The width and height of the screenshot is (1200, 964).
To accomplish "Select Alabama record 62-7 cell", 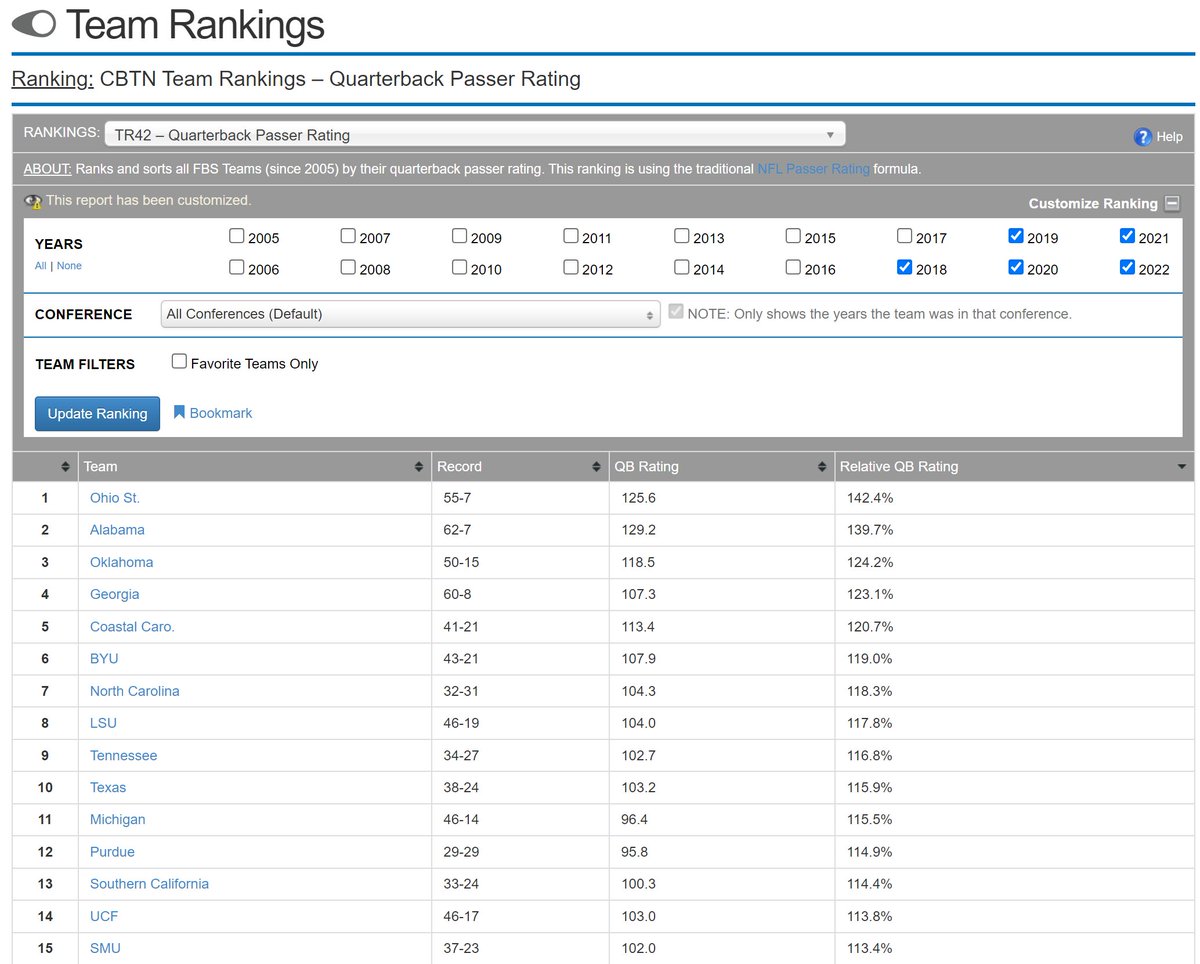I will 520,530.
